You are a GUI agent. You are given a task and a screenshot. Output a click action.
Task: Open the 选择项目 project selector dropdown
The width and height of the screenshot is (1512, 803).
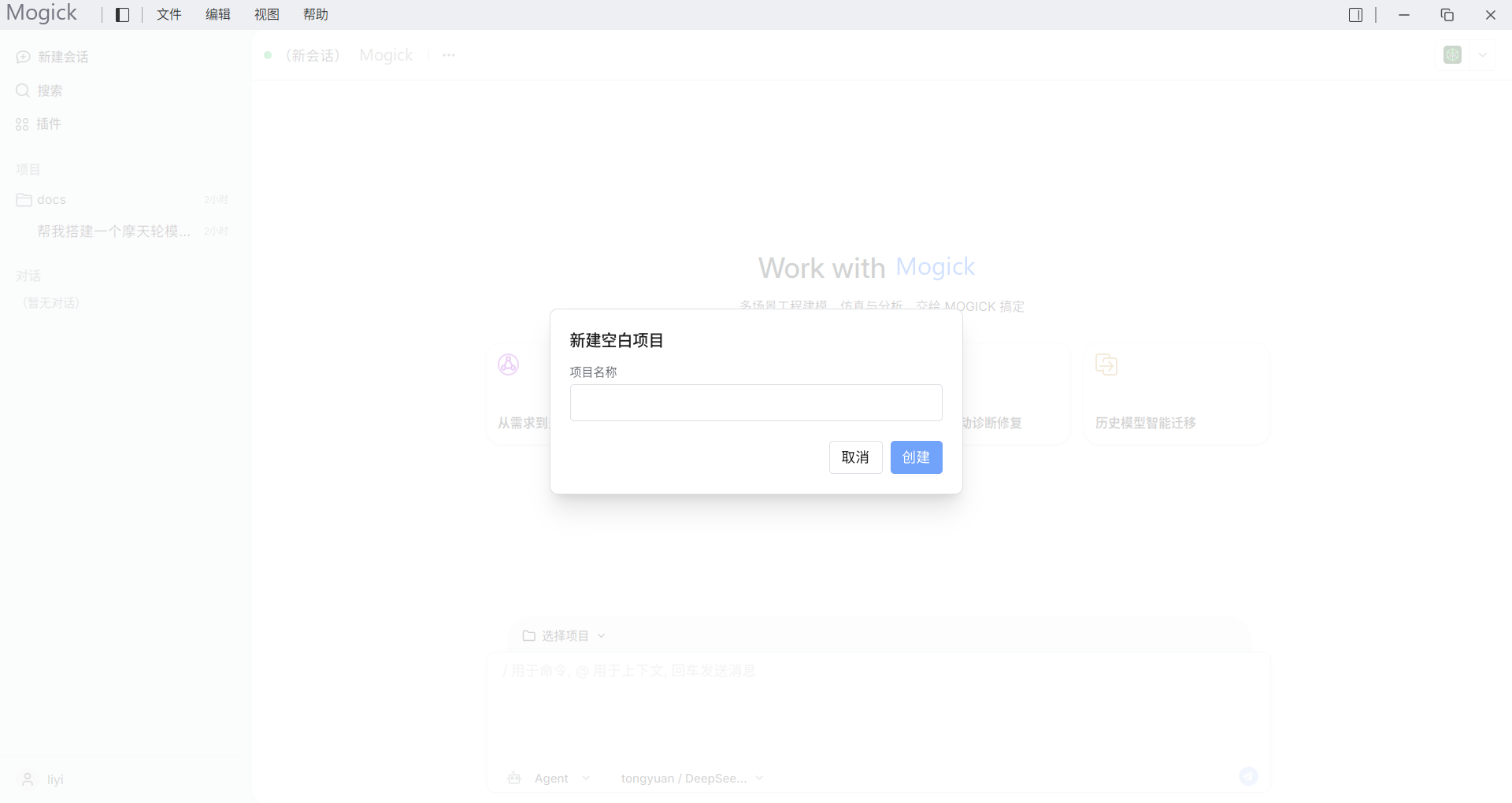coord(564,635)
